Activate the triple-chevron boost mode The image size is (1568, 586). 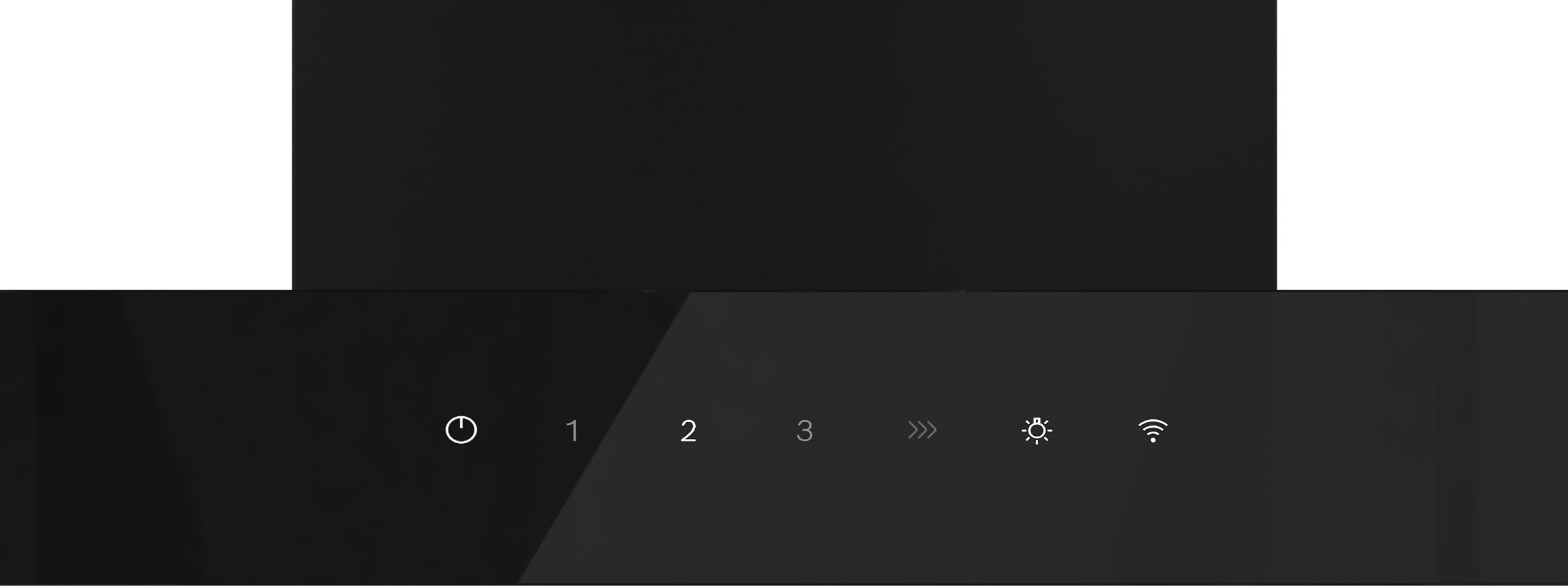(922, 430)
